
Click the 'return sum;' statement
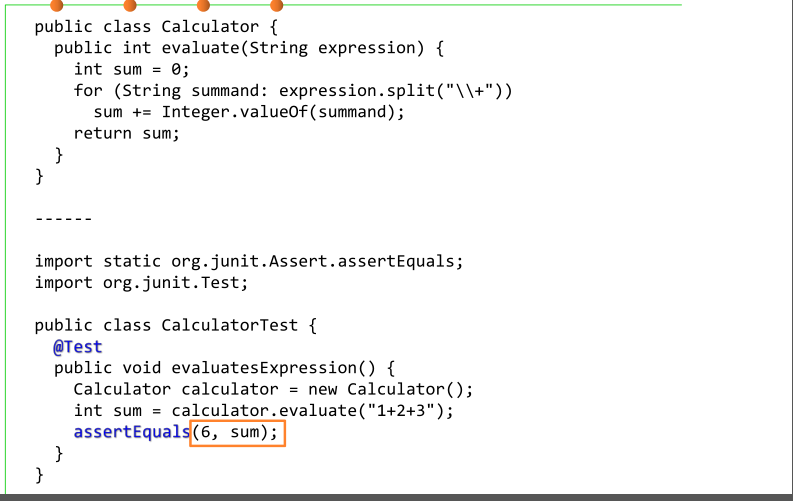(126, 134)
